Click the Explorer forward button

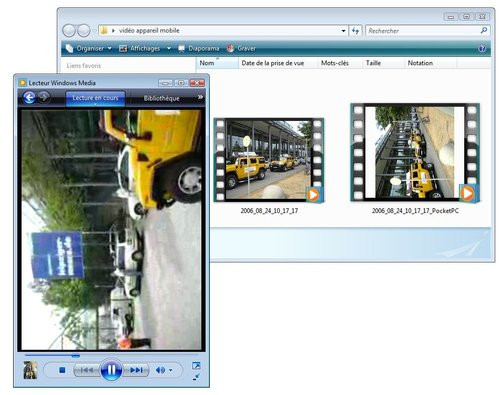tap(84, 31)
